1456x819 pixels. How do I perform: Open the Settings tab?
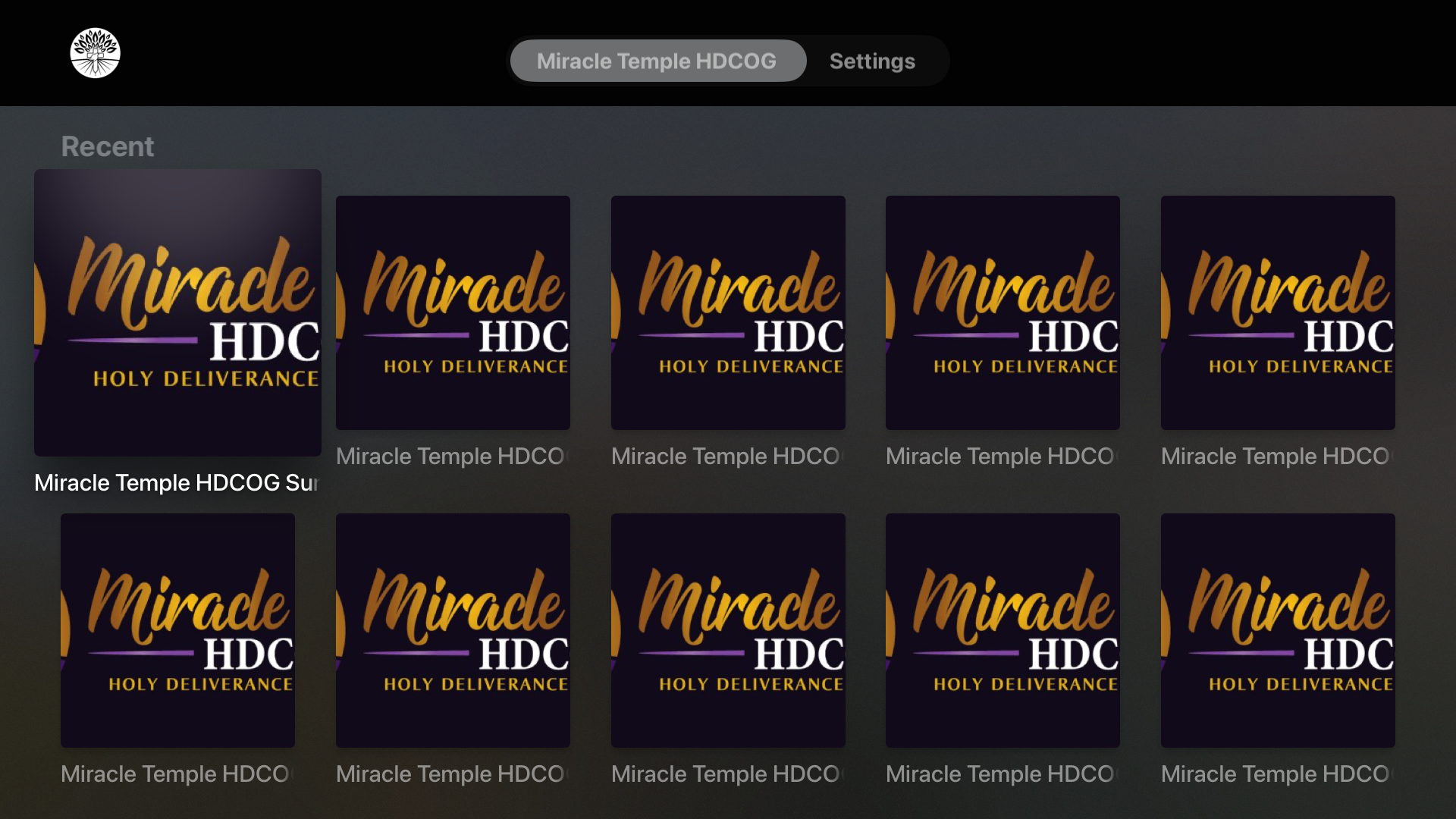tap(872, 61)
